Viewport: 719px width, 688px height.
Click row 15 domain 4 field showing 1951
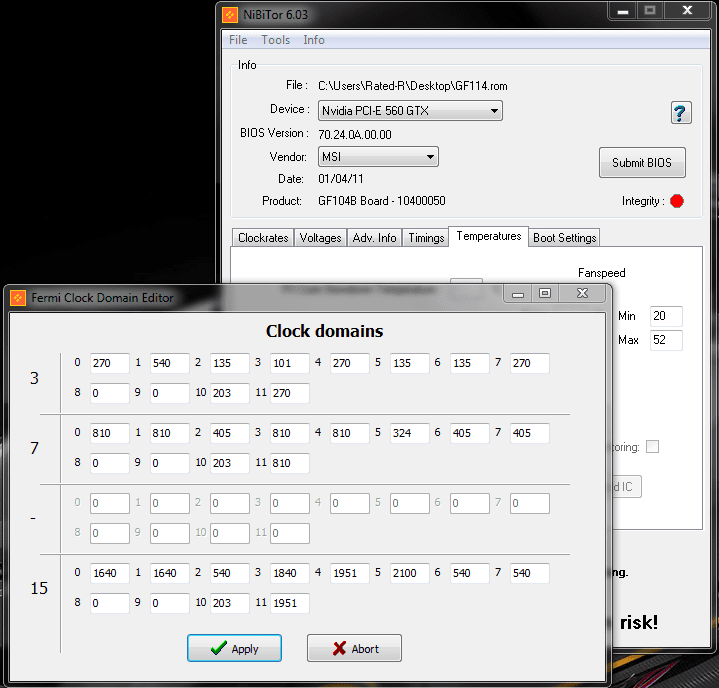(350, 573)
